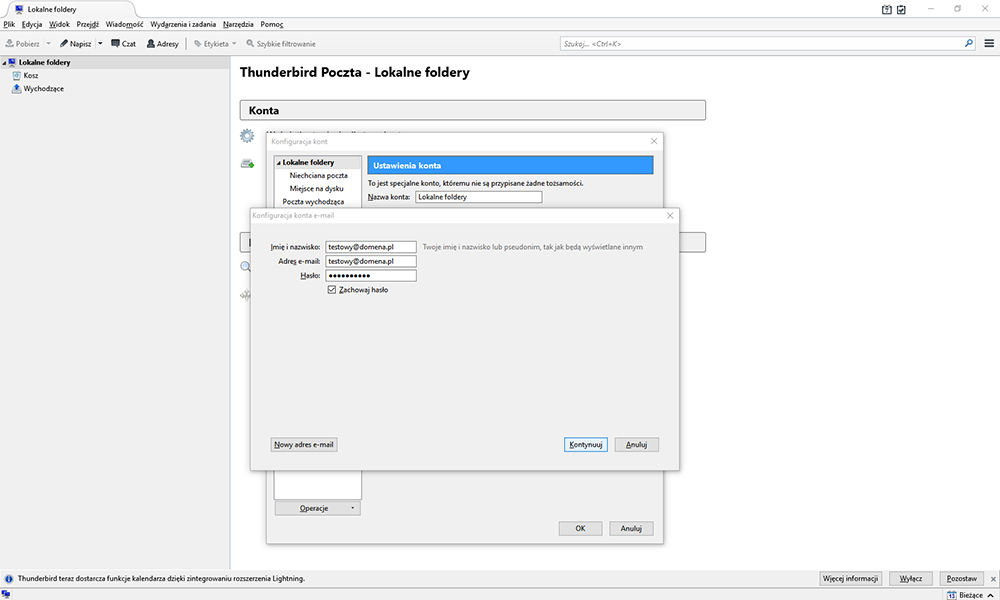Open the Wiadomość menu
This screenshot has height=600, width=1000.
coord(124,24)
